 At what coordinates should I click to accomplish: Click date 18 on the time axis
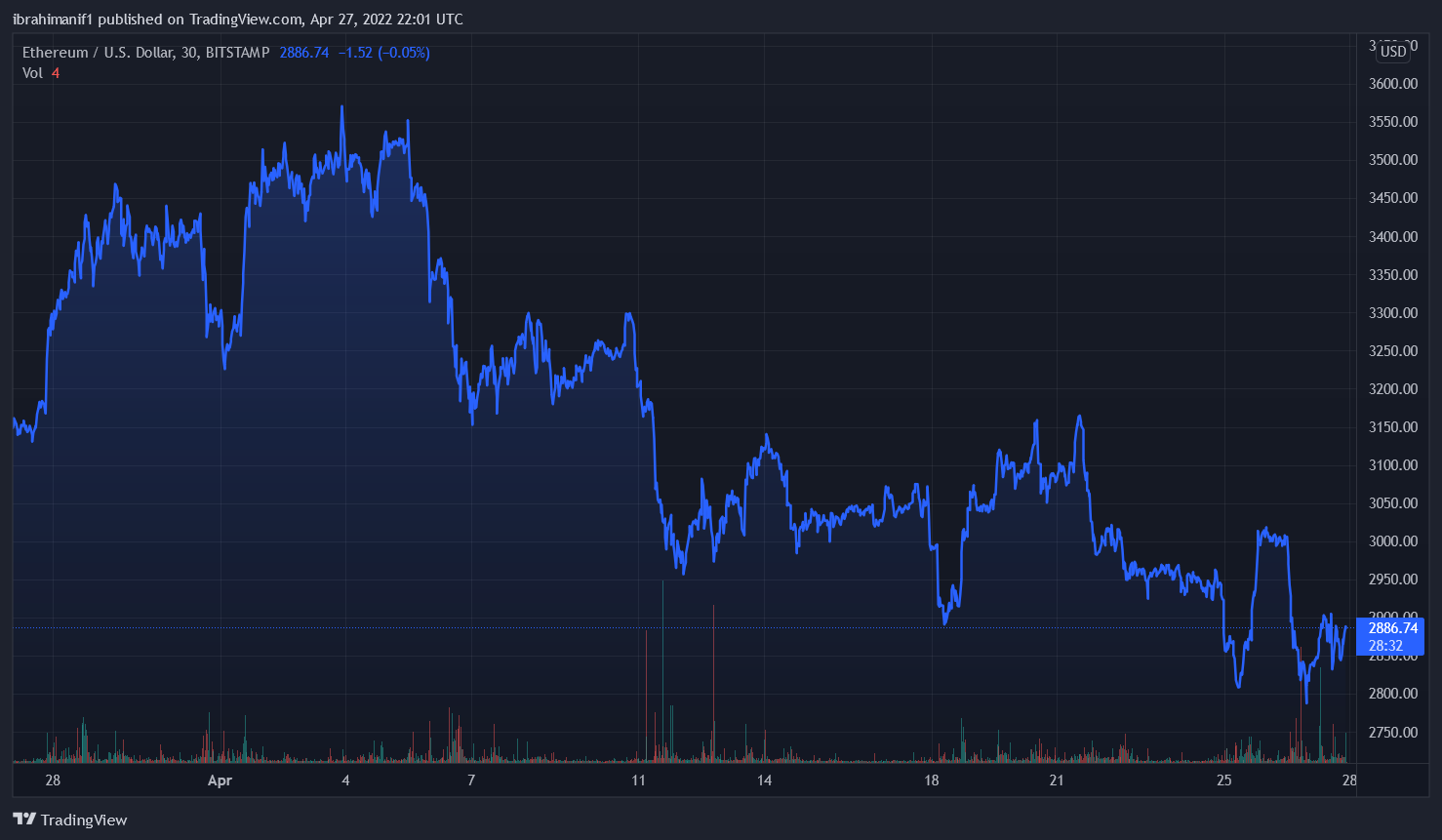tap(932, 780)
